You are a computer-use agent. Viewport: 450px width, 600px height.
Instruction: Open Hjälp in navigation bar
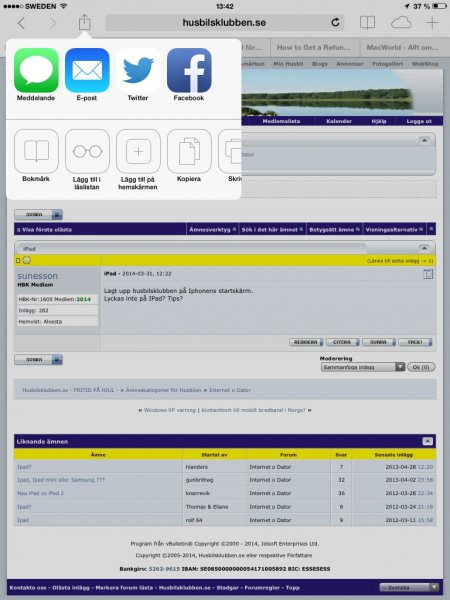coord(379,121)
